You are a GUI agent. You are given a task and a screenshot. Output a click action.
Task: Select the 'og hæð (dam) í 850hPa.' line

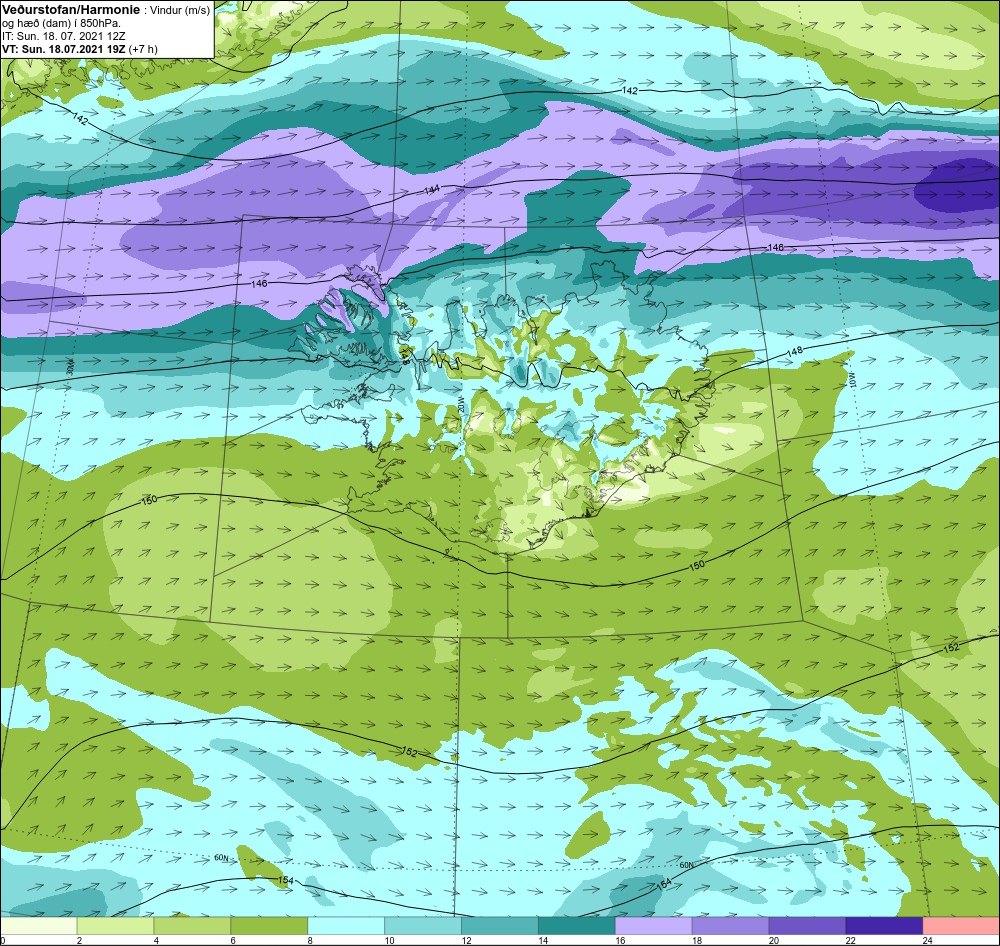tap(62, 24)
